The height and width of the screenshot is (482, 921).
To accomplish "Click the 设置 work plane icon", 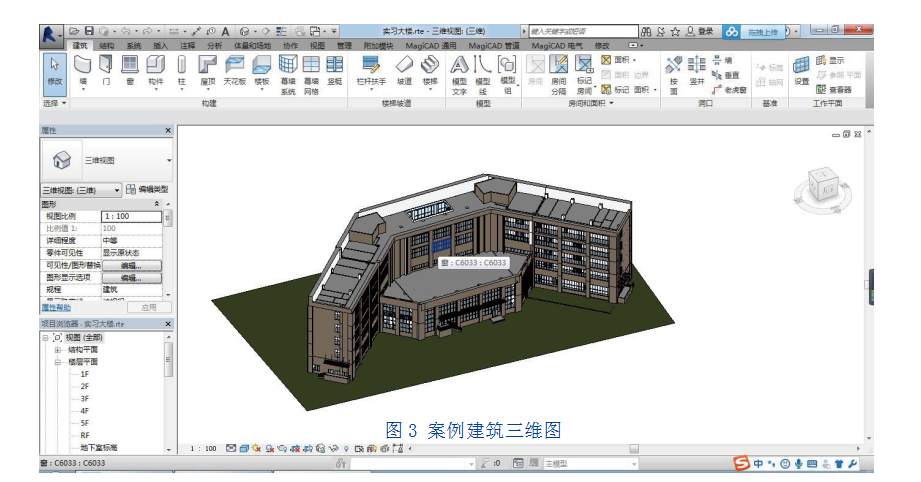I will pyautogui.click(x=802, y=70).
